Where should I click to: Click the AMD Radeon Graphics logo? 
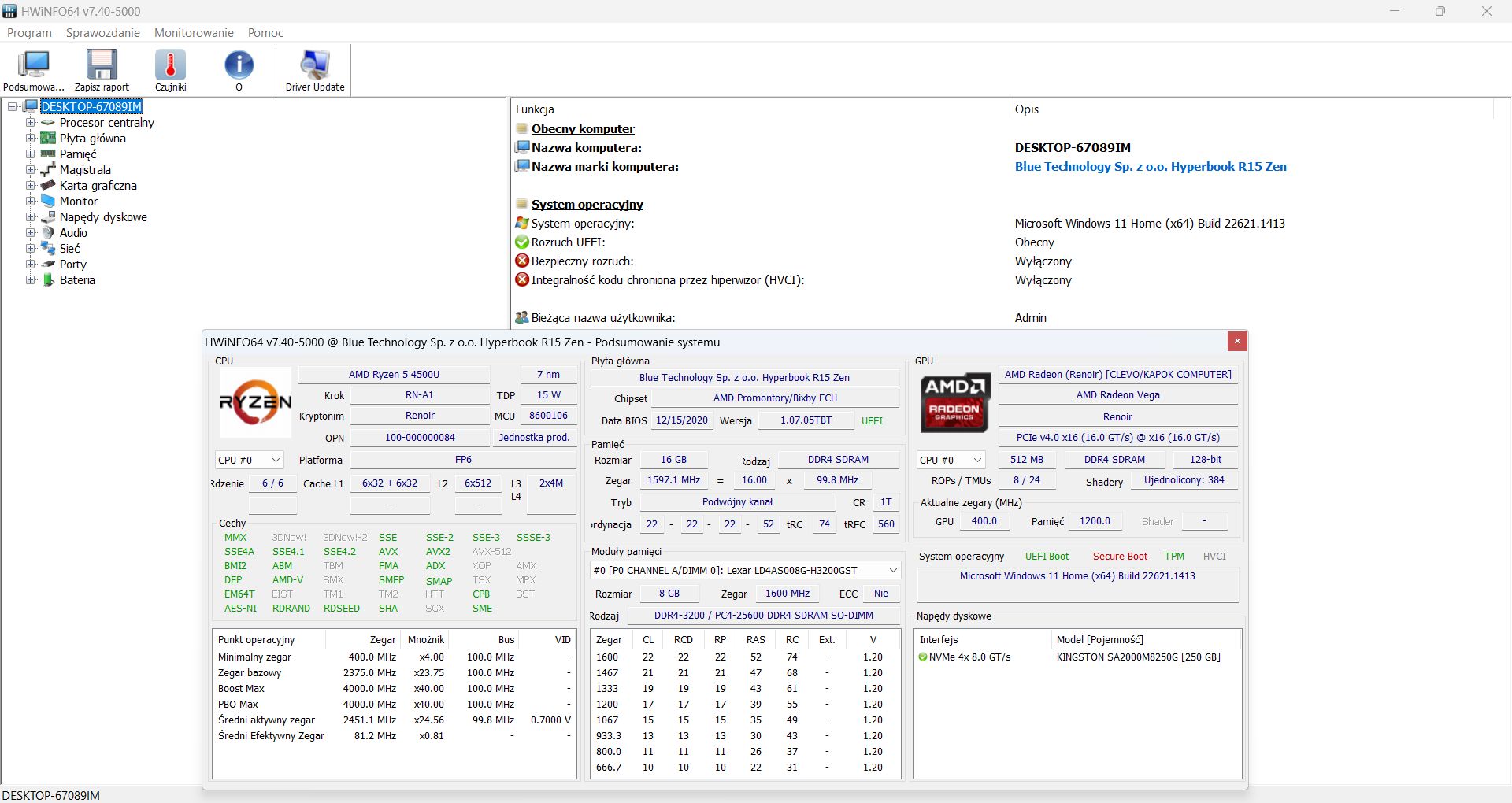tap(954, 402)
